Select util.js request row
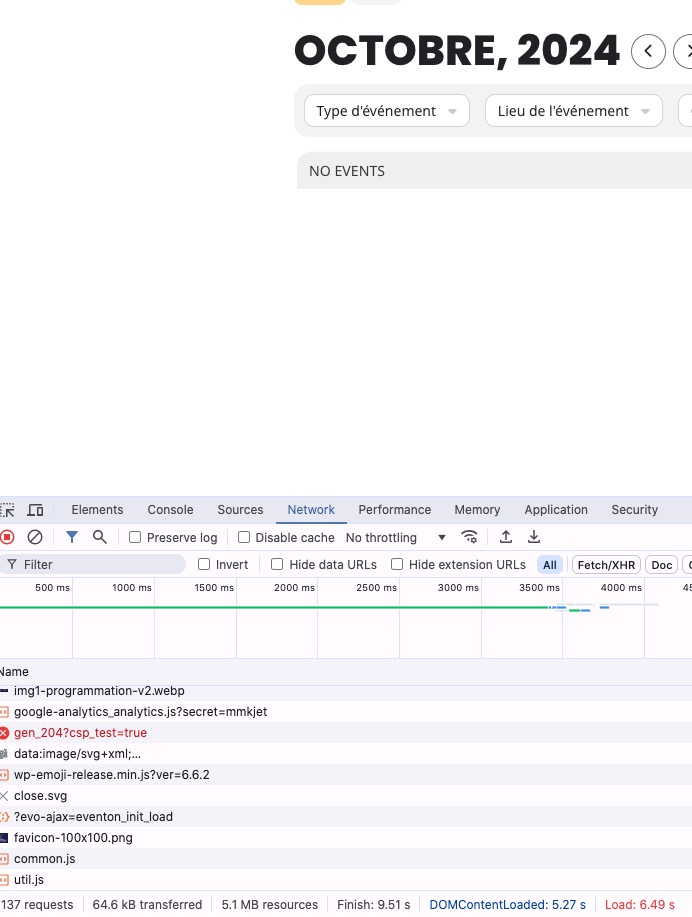This screenshot has width=692, height=917. [x=346, y=880]
